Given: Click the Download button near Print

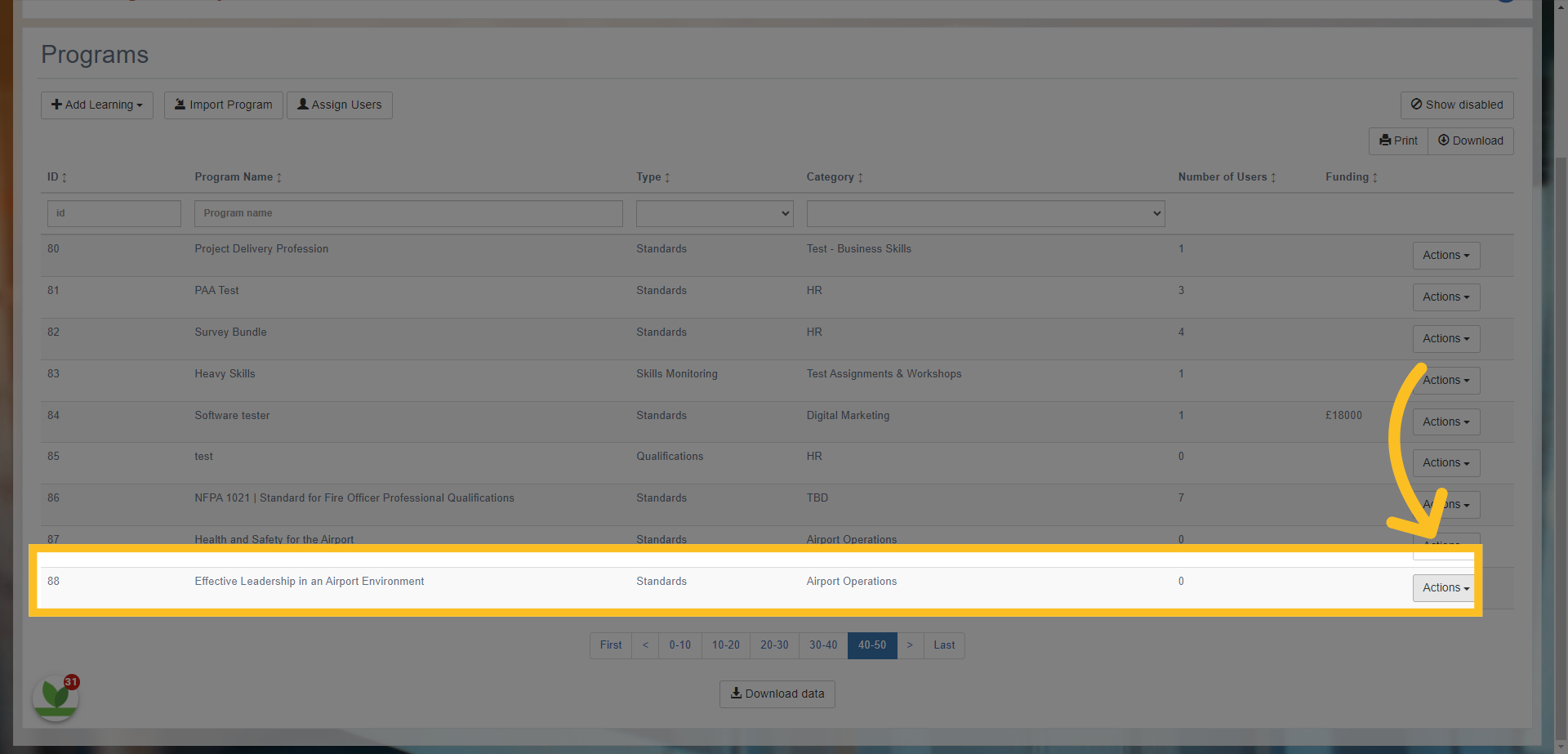Looking at the screenshot, I should coord(1471,141).
